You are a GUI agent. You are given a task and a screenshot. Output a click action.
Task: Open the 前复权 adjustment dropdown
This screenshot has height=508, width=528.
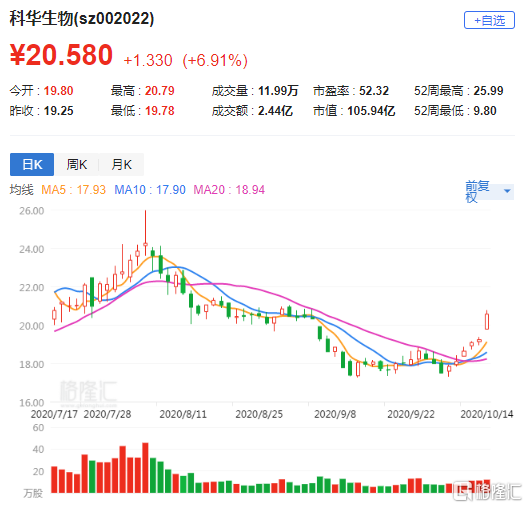[489, 191]
